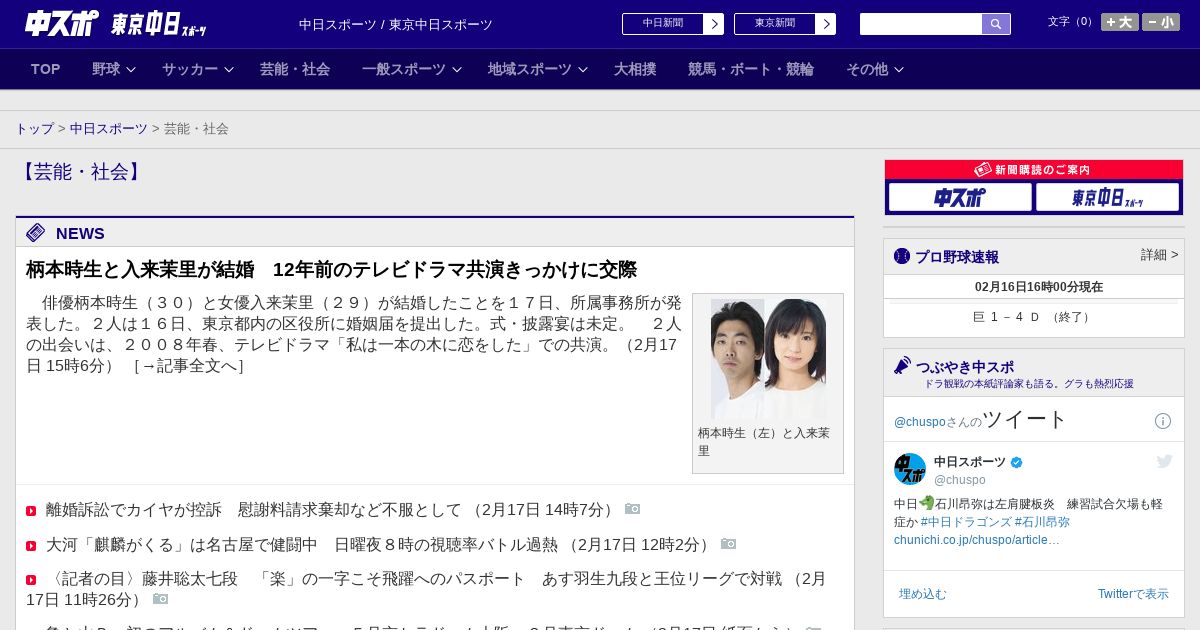Click the NEWS section ticket icon
The width and height of the screenshot is (1200, 630).
pos(36,233)
